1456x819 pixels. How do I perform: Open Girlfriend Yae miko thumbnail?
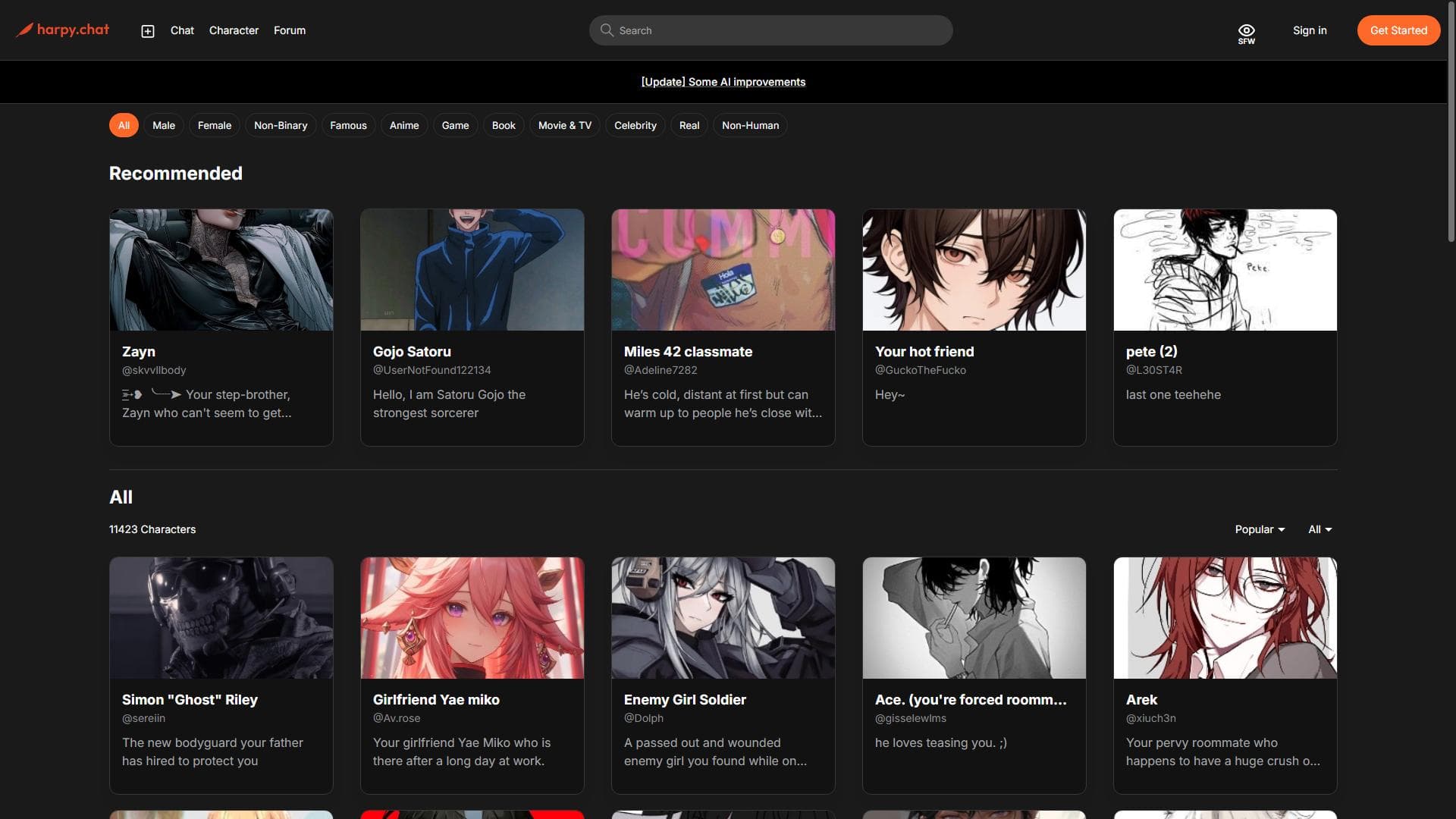tap(472, 618)
